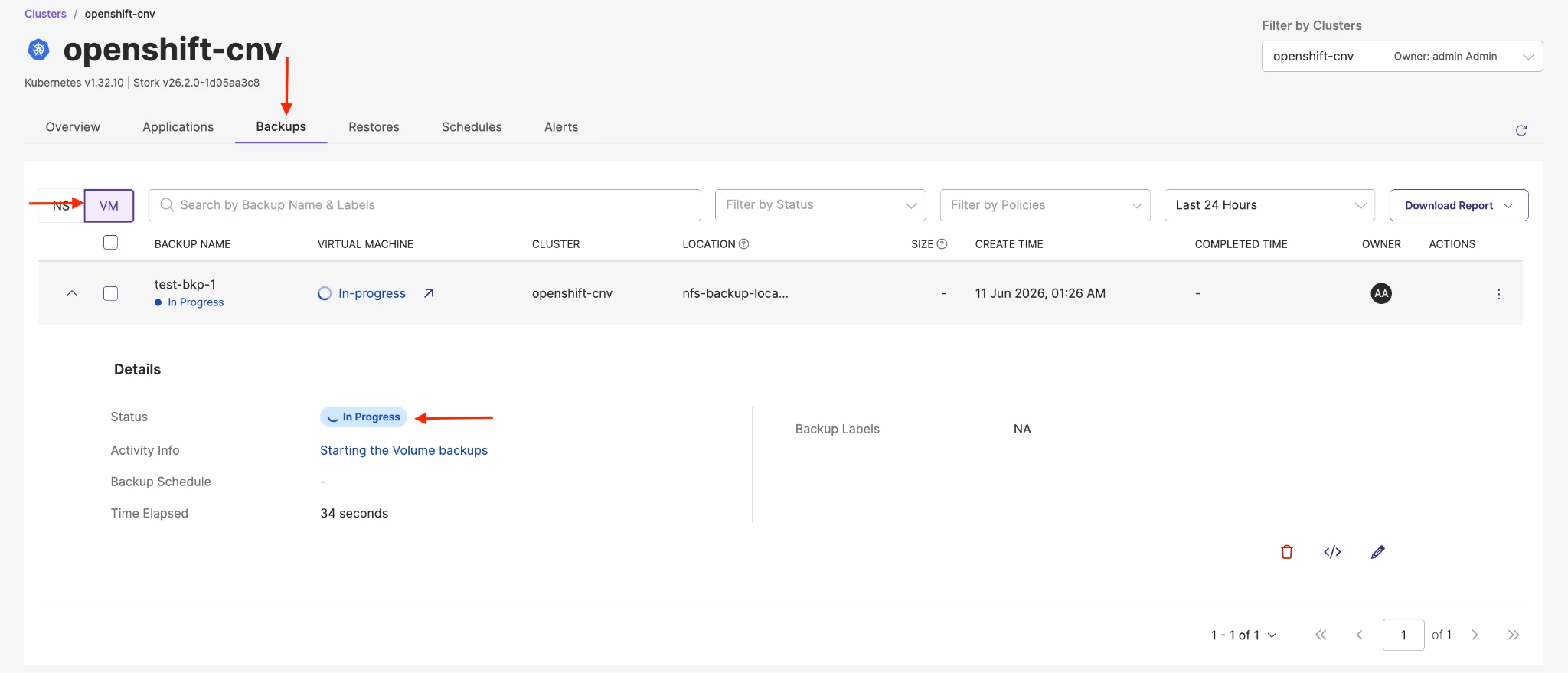Click the openshift-cnv cluster cell
The height and width of the screenshot is (673, 1568).
tap(572, 293)
